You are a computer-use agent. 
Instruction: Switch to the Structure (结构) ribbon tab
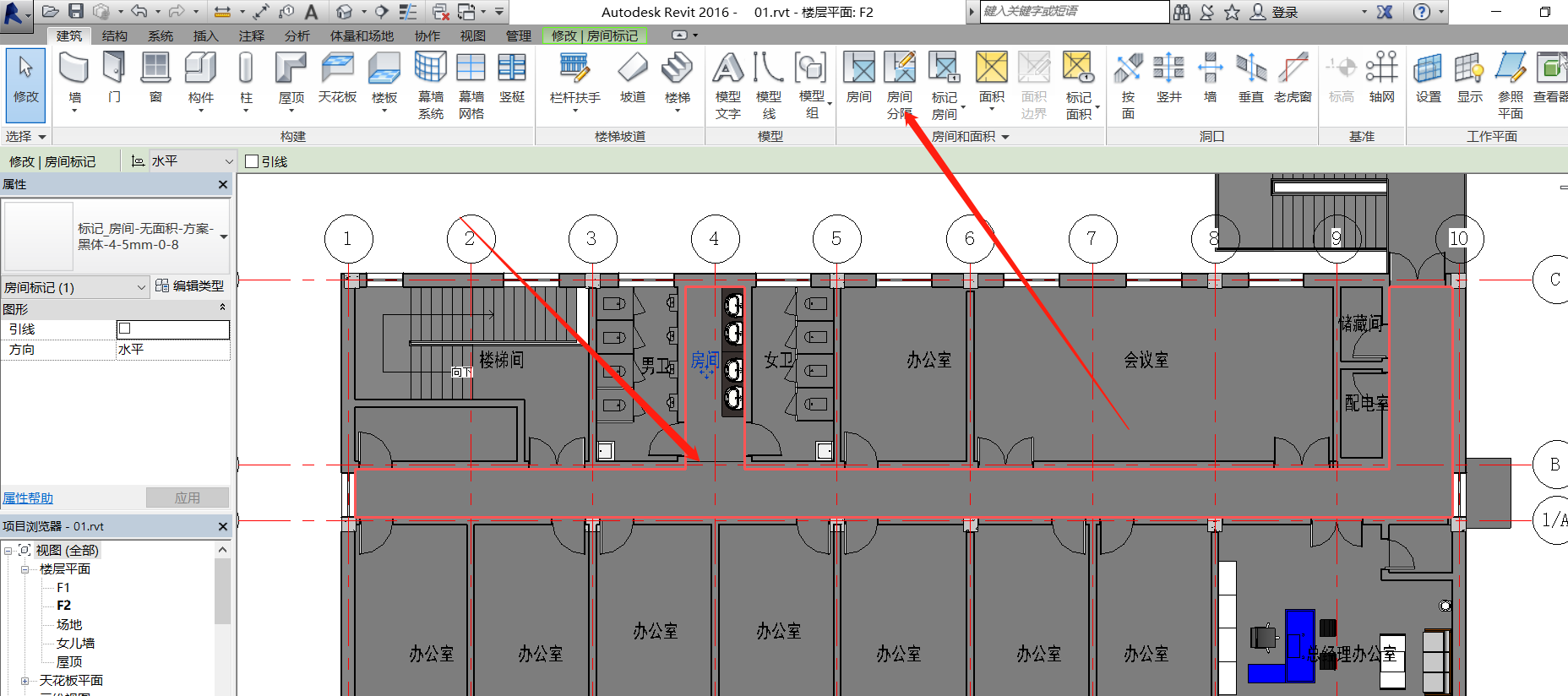click(114, 35)
